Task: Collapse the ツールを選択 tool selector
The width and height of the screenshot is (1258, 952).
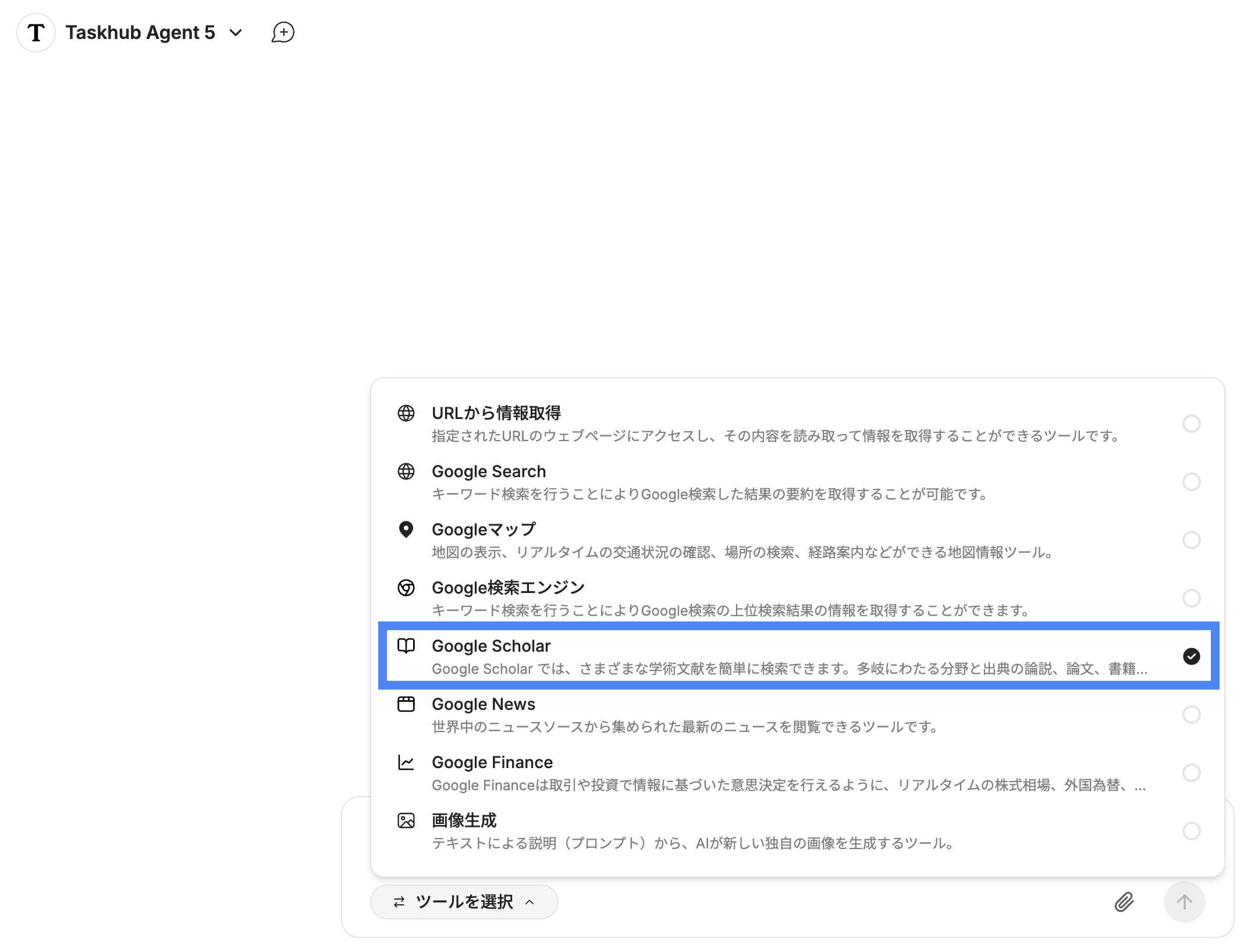Action: [x=464, y=902]
